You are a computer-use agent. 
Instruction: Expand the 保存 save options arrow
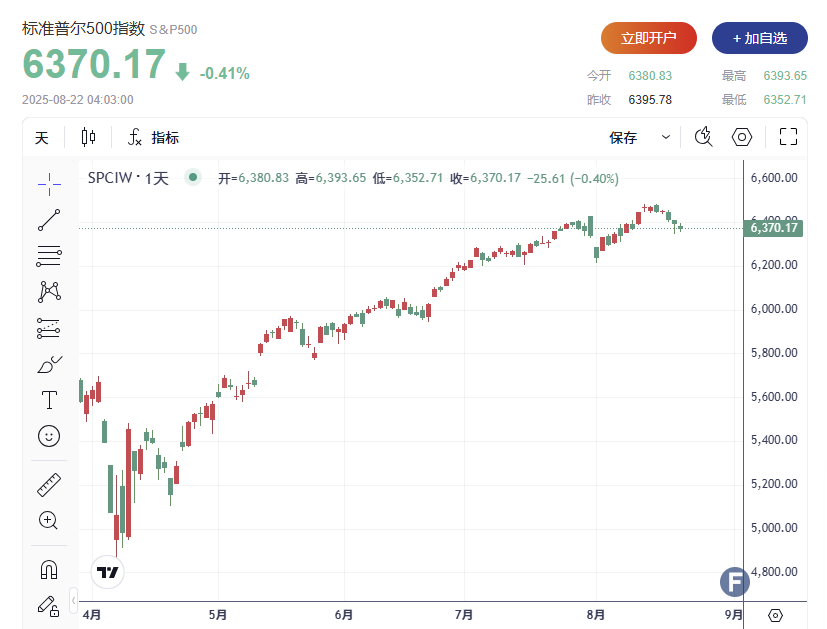tap(666, 138)
